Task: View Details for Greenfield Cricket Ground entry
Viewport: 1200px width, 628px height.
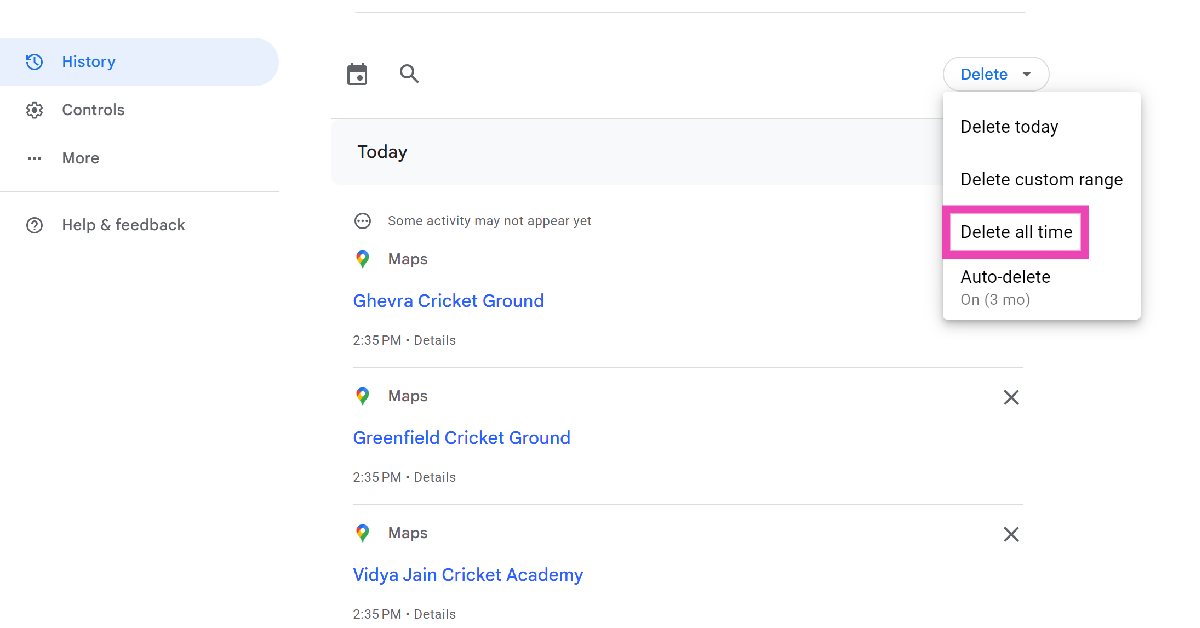Action: [x=435, y=478]
